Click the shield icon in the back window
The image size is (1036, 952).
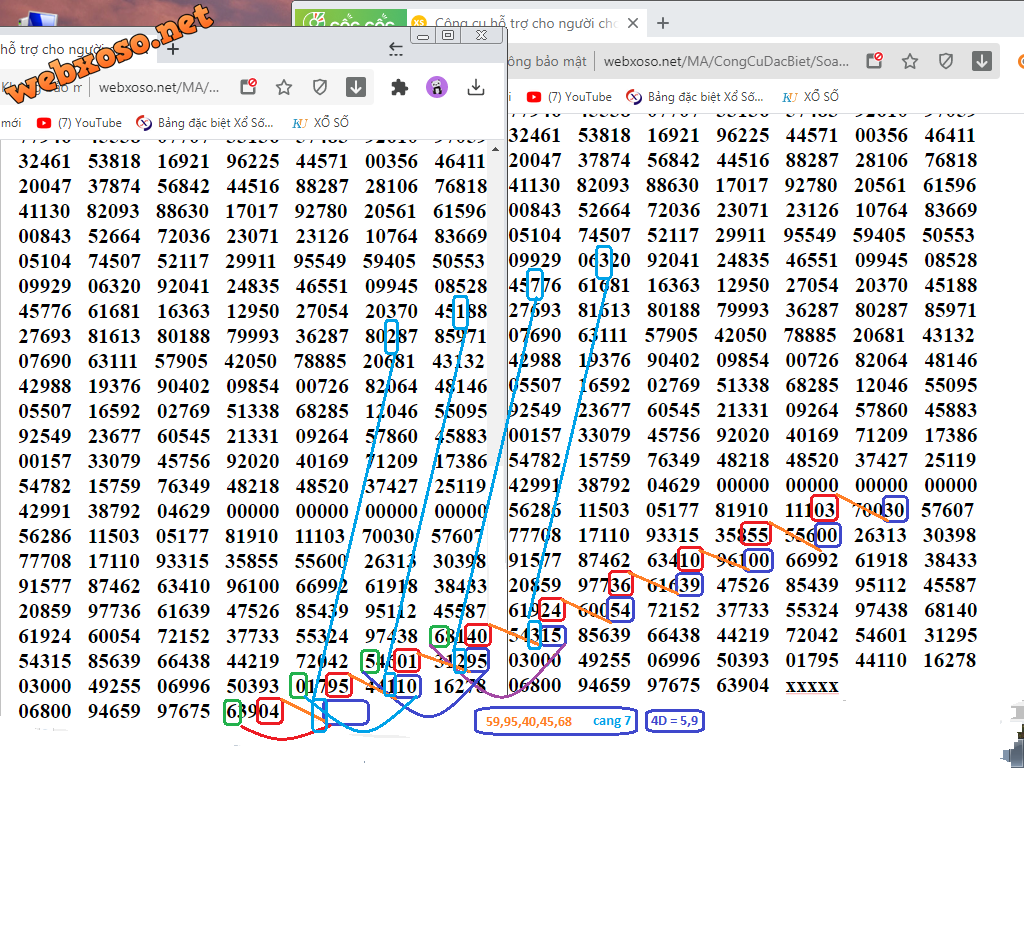point(946,62)
